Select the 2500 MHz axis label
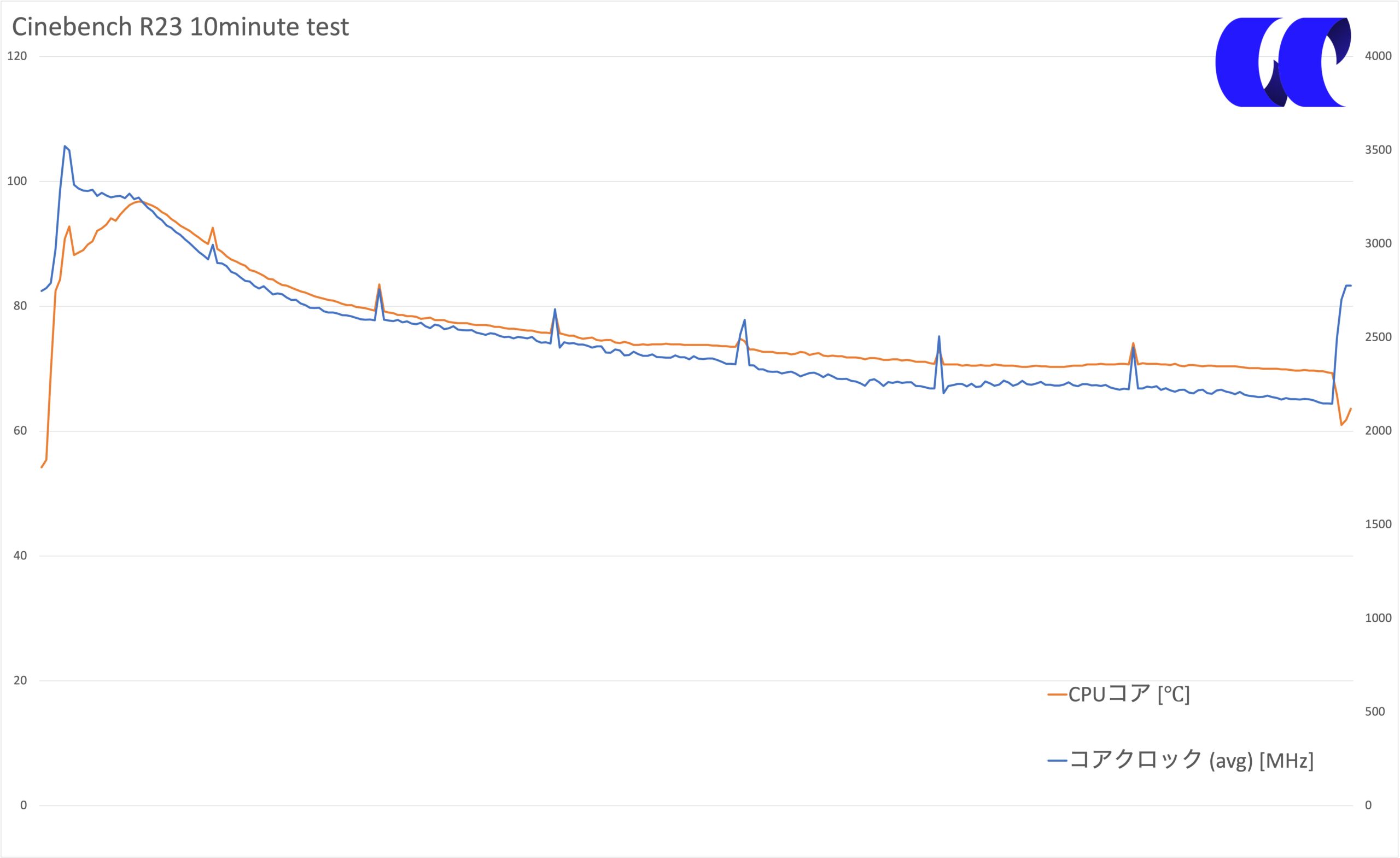The image size is (1400, 858). 1378,337
